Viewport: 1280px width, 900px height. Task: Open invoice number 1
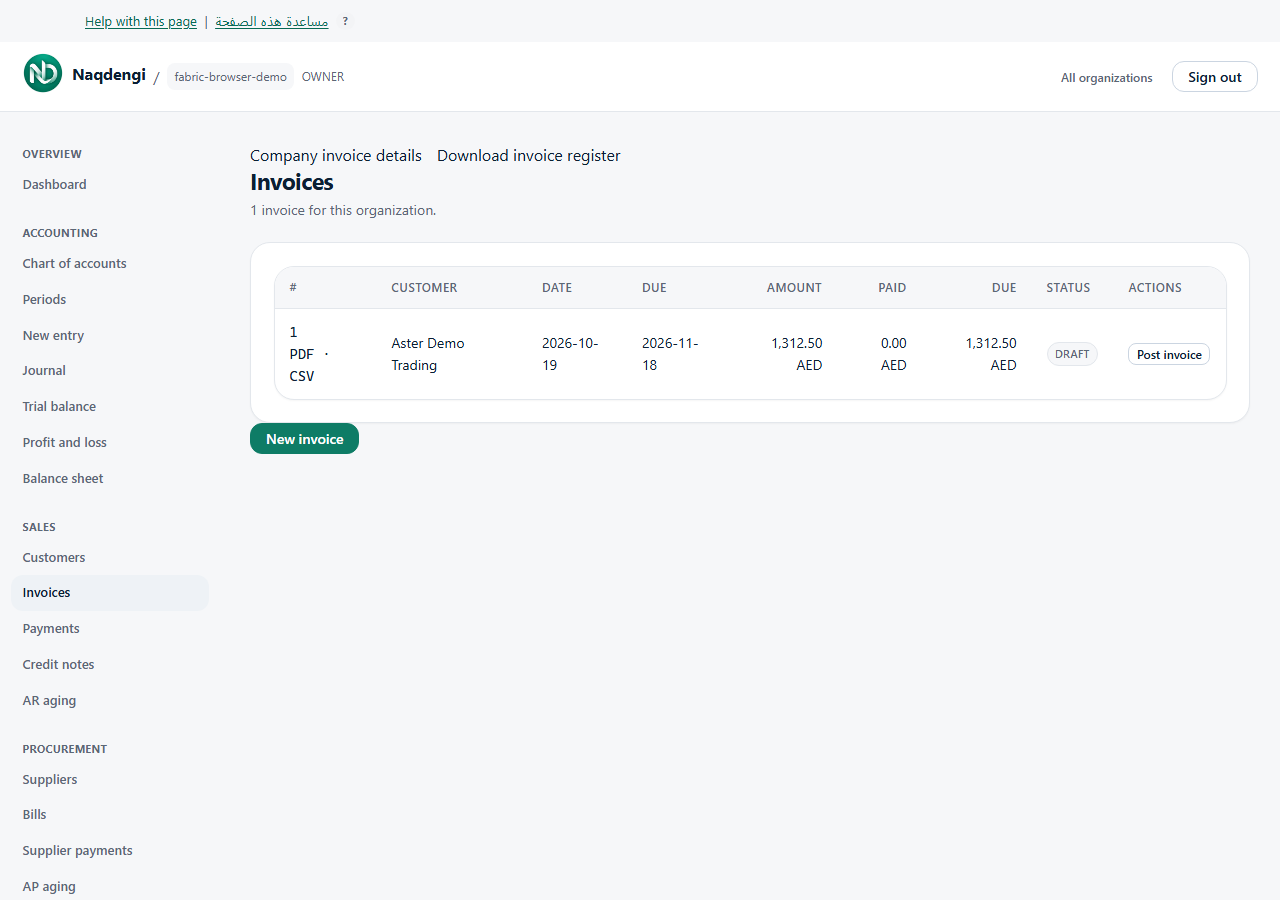[293, 332]
